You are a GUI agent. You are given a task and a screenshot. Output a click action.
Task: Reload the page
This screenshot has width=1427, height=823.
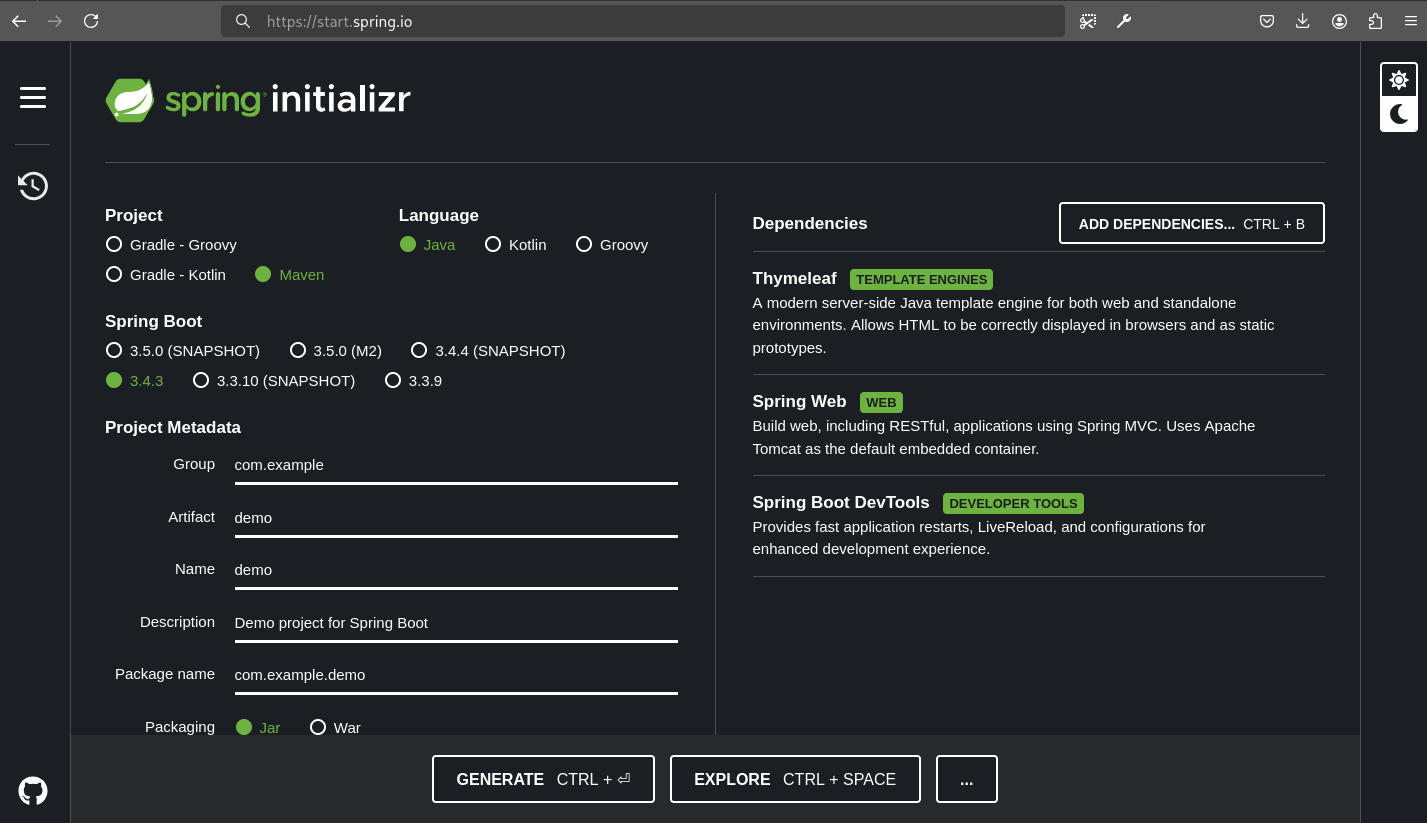pos(91,21)
